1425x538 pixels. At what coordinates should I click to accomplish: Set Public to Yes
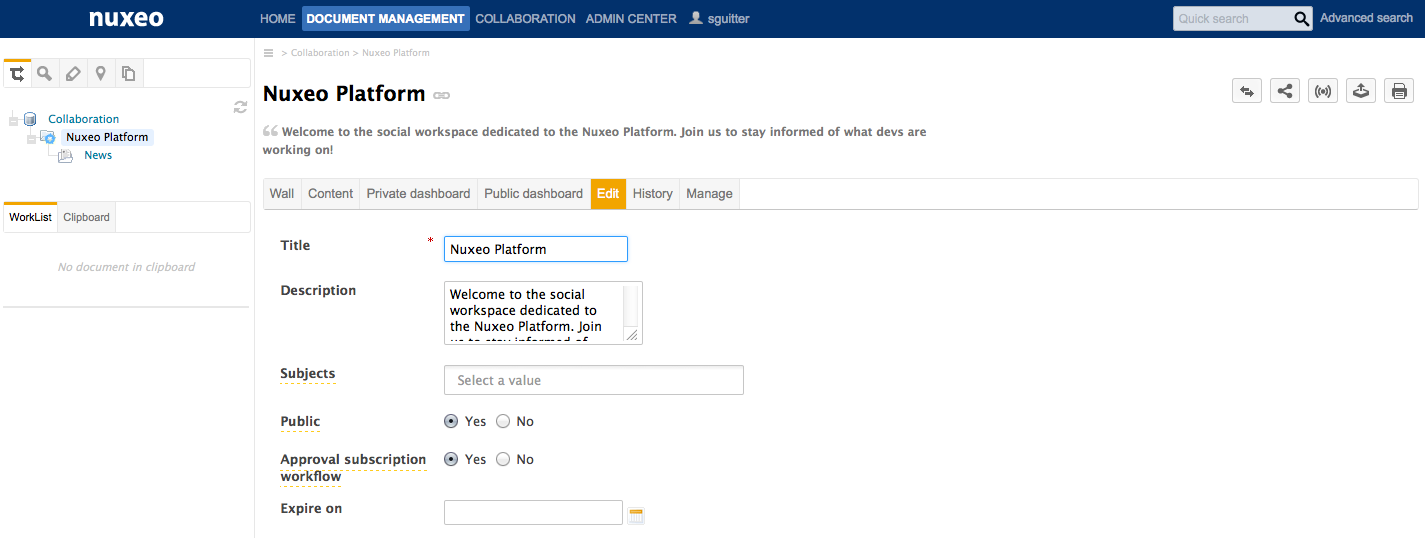451,421
